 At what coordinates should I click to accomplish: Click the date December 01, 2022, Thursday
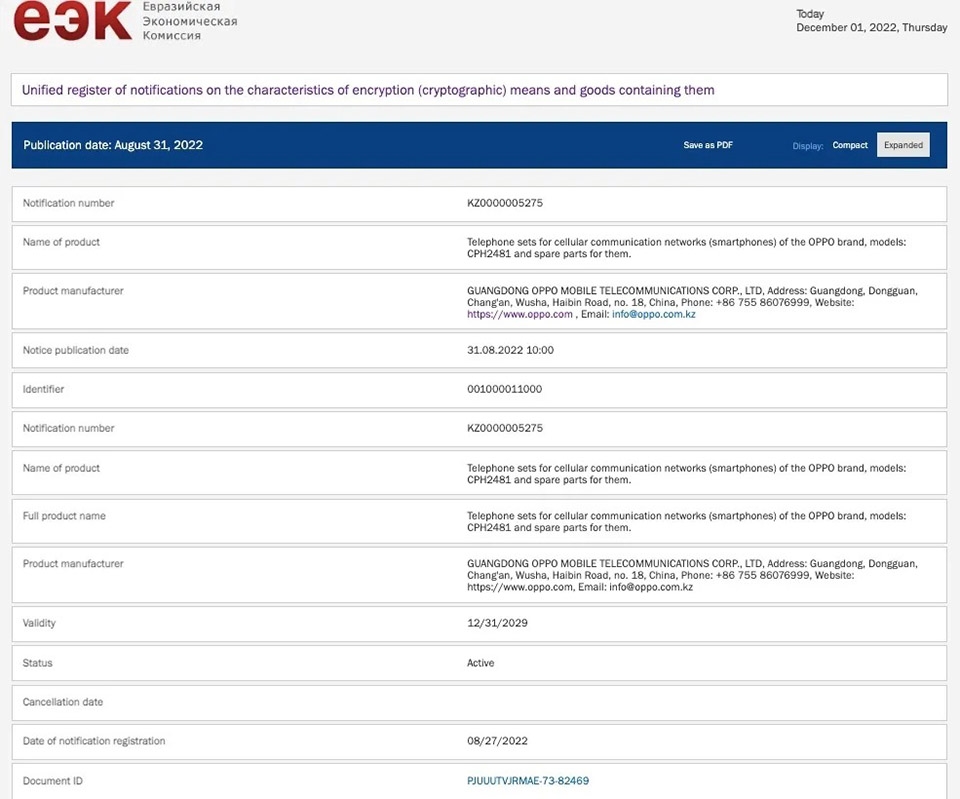point(872,28)
